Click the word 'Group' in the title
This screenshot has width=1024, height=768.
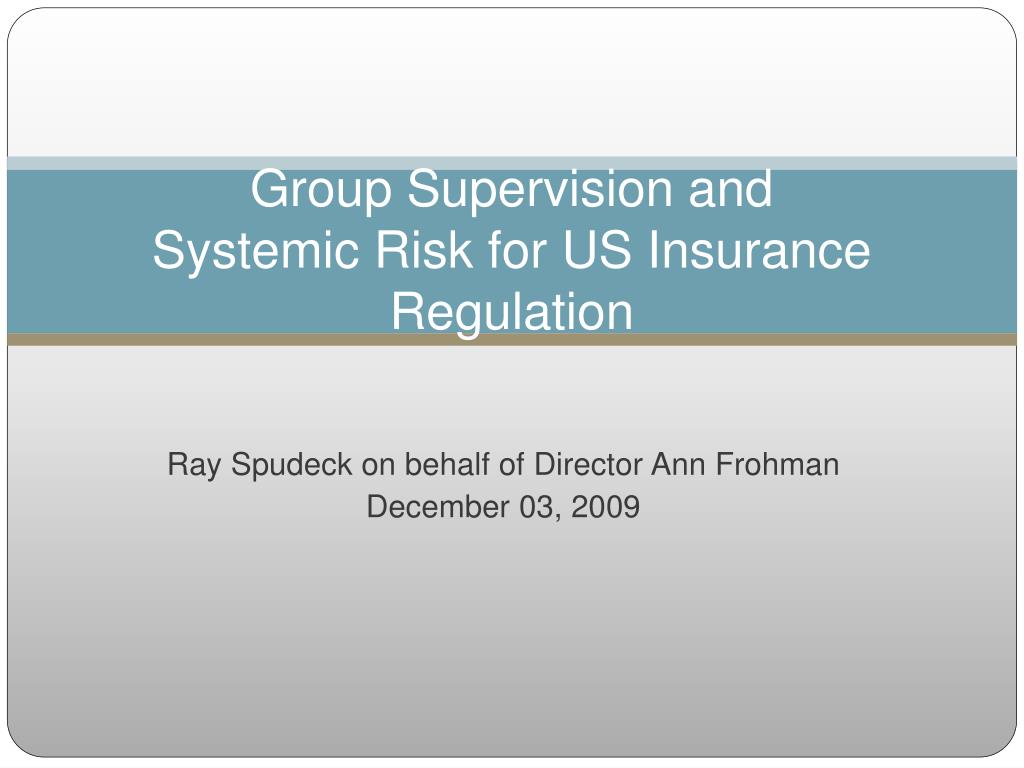click(x=321, y=189)
